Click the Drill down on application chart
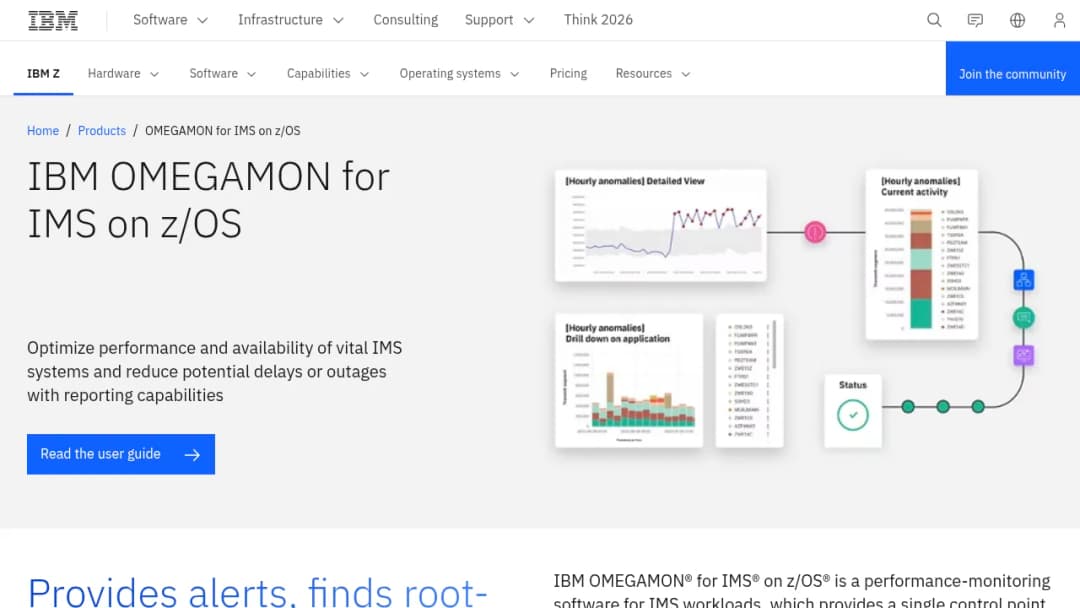The width and height of the screenshot is (1080, 608). point(629,381)
